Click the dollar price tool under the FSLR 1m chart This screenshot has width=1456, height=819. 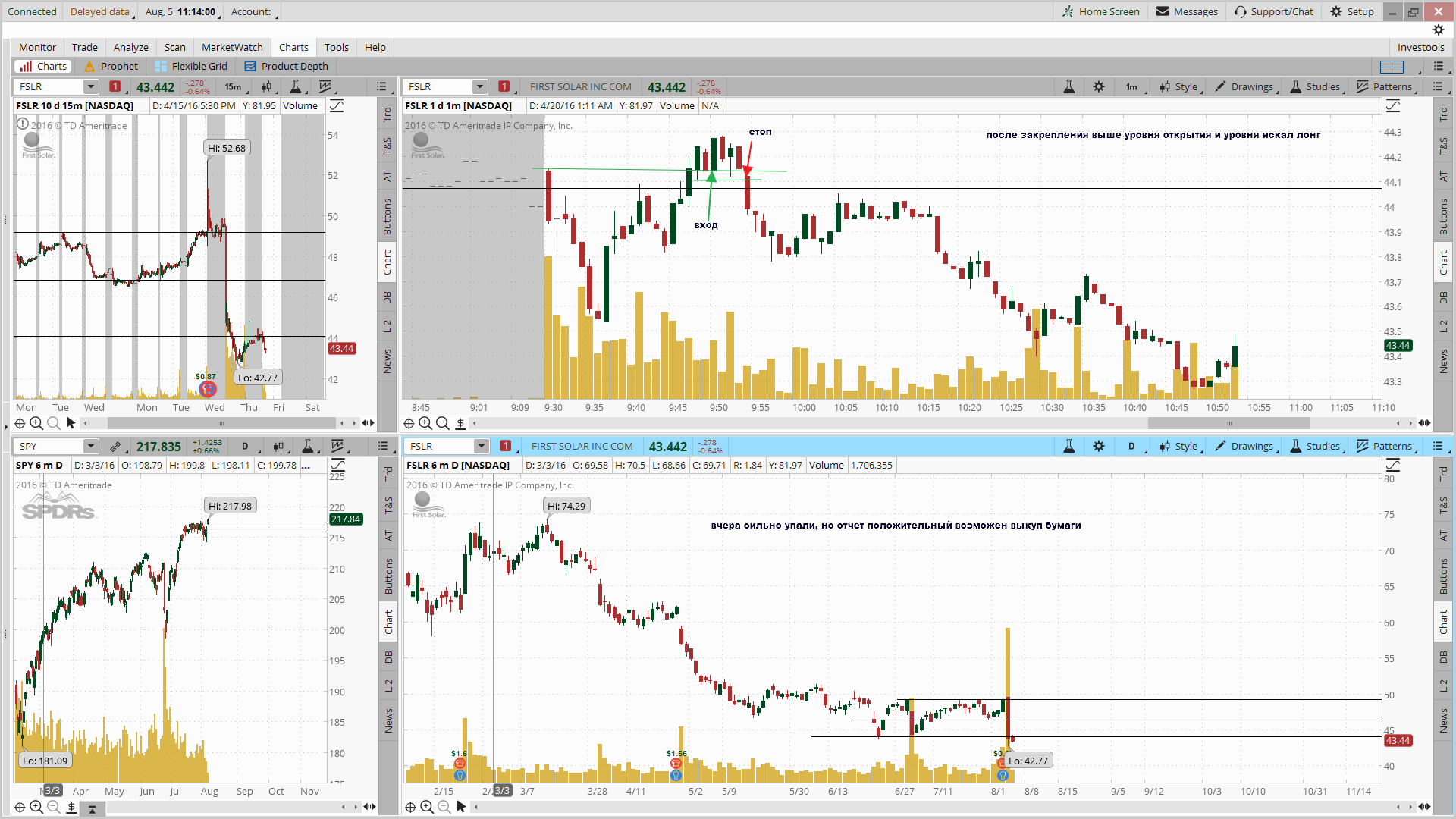point(460,423)
